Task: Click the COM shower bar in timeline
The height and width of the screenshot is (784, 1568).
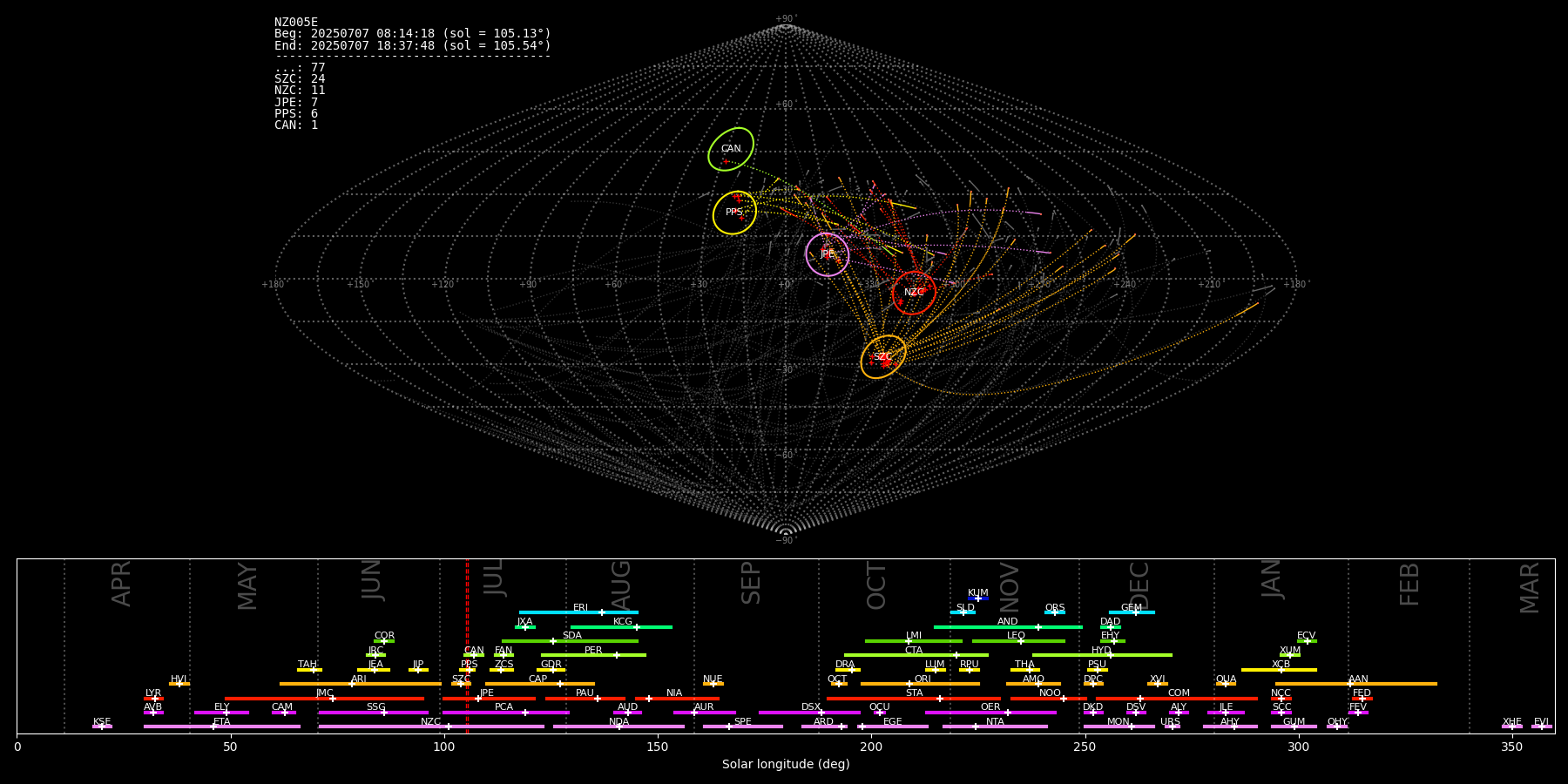Action: [x=1177, y=698]
